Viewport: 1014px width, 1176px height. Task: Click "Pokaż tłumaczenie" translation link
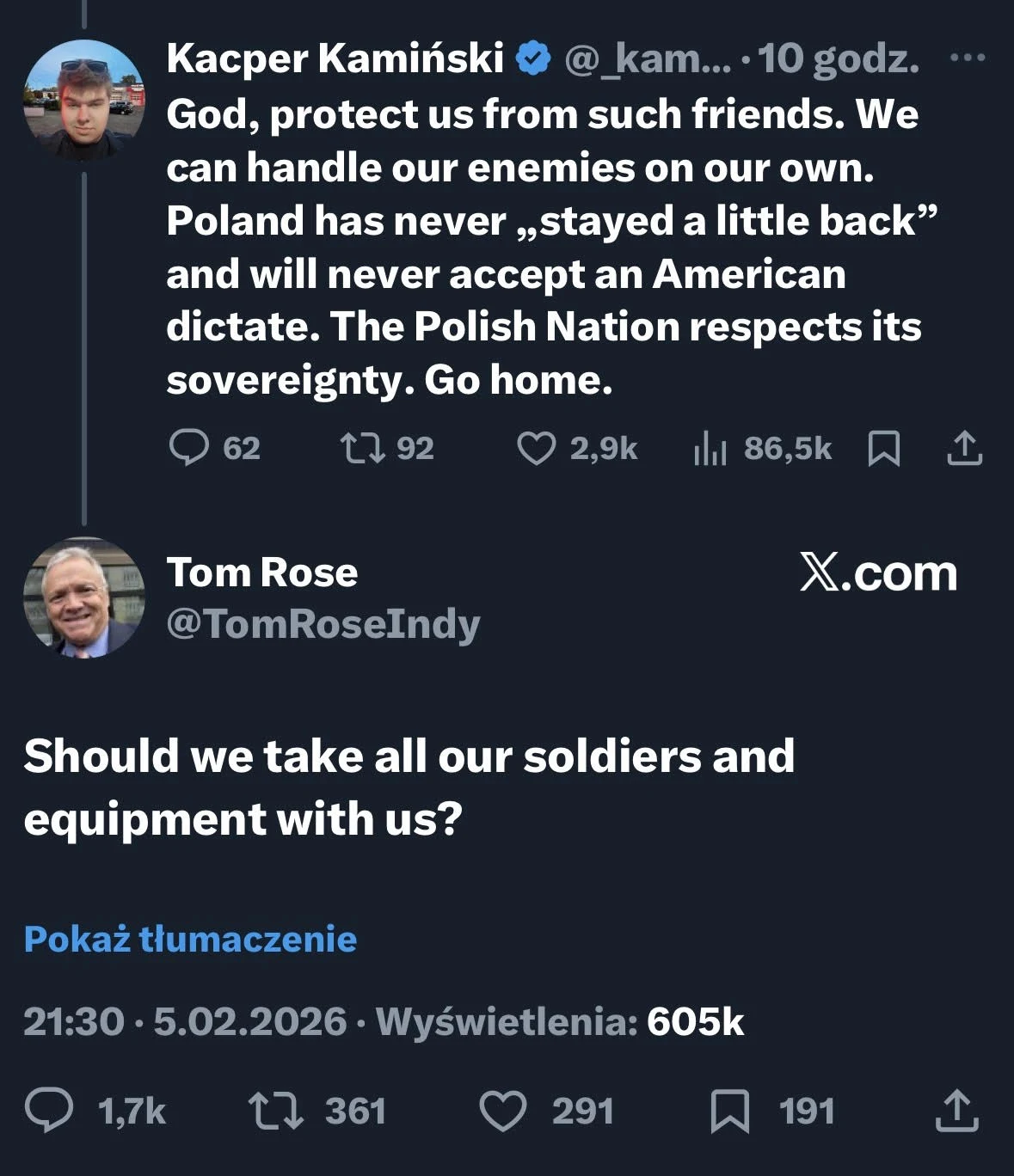[190, 939]
